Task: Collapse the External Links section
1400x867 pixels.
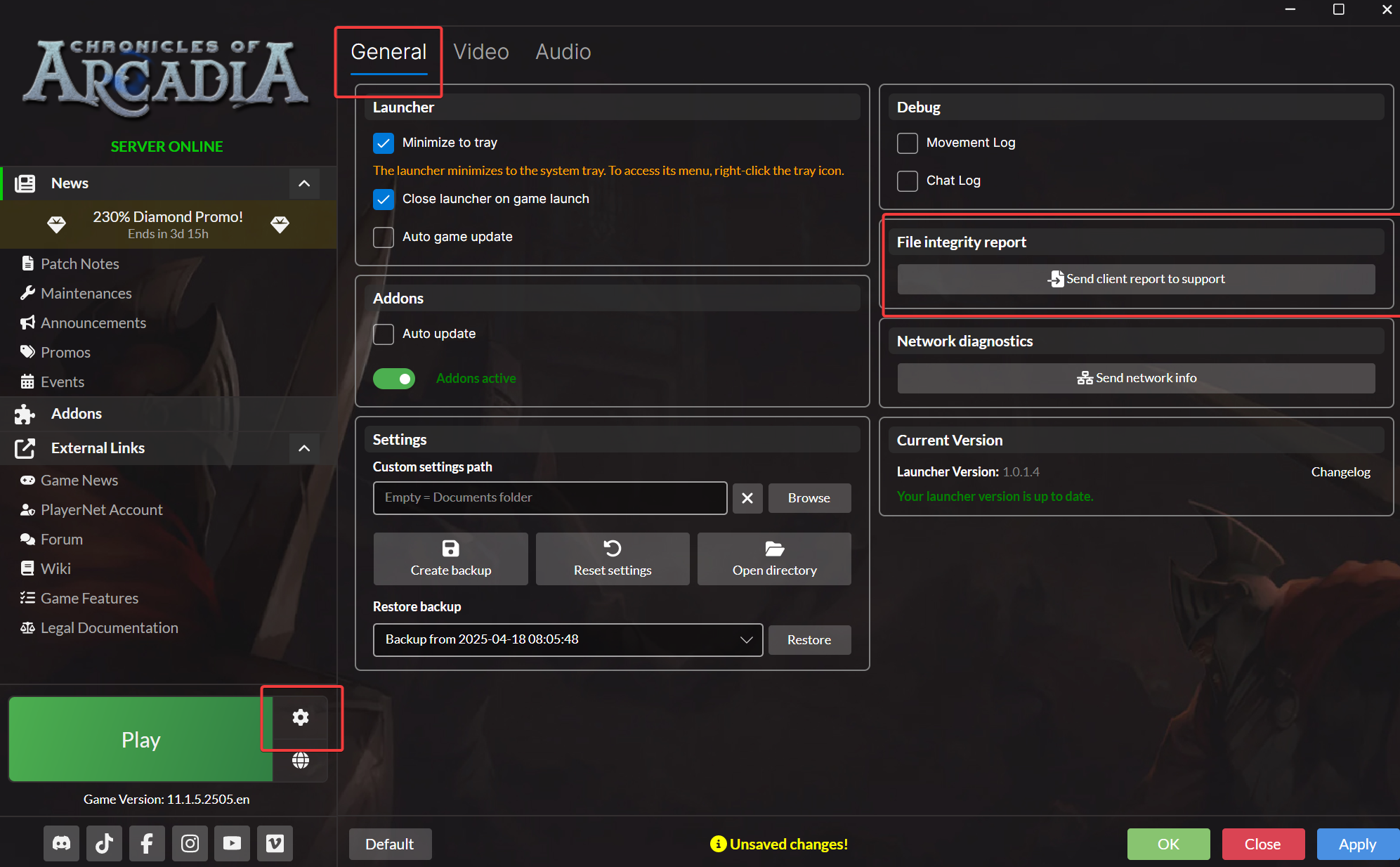Action: click(x=304, y=448)
